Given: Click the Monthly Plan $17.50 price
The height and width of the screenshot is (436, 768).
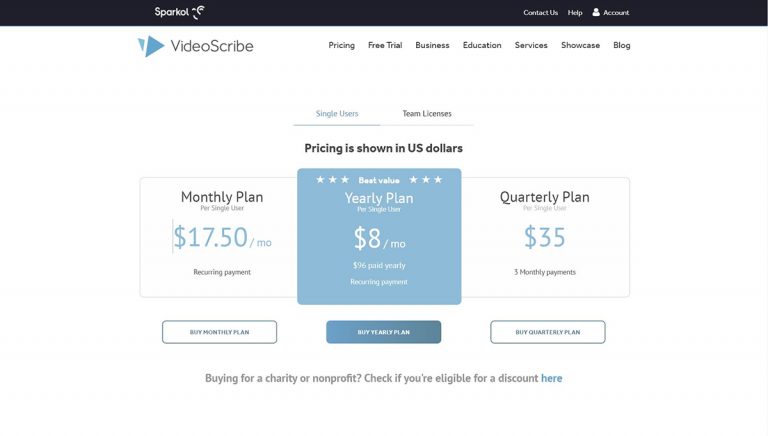Looking at the screenshot, I should [x=210, y=237].
